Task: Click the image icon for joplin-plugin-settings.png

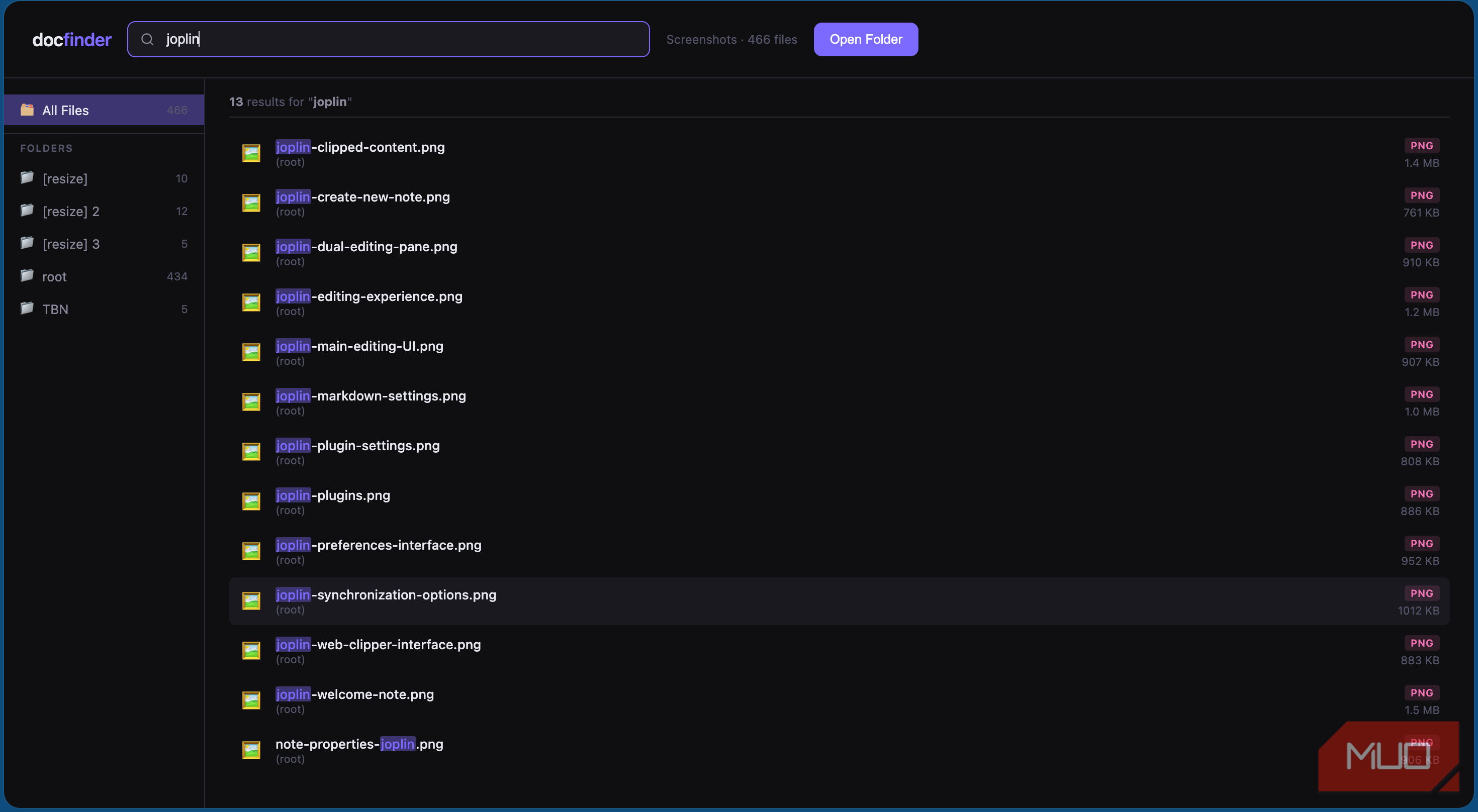Action: coord(251,452)
